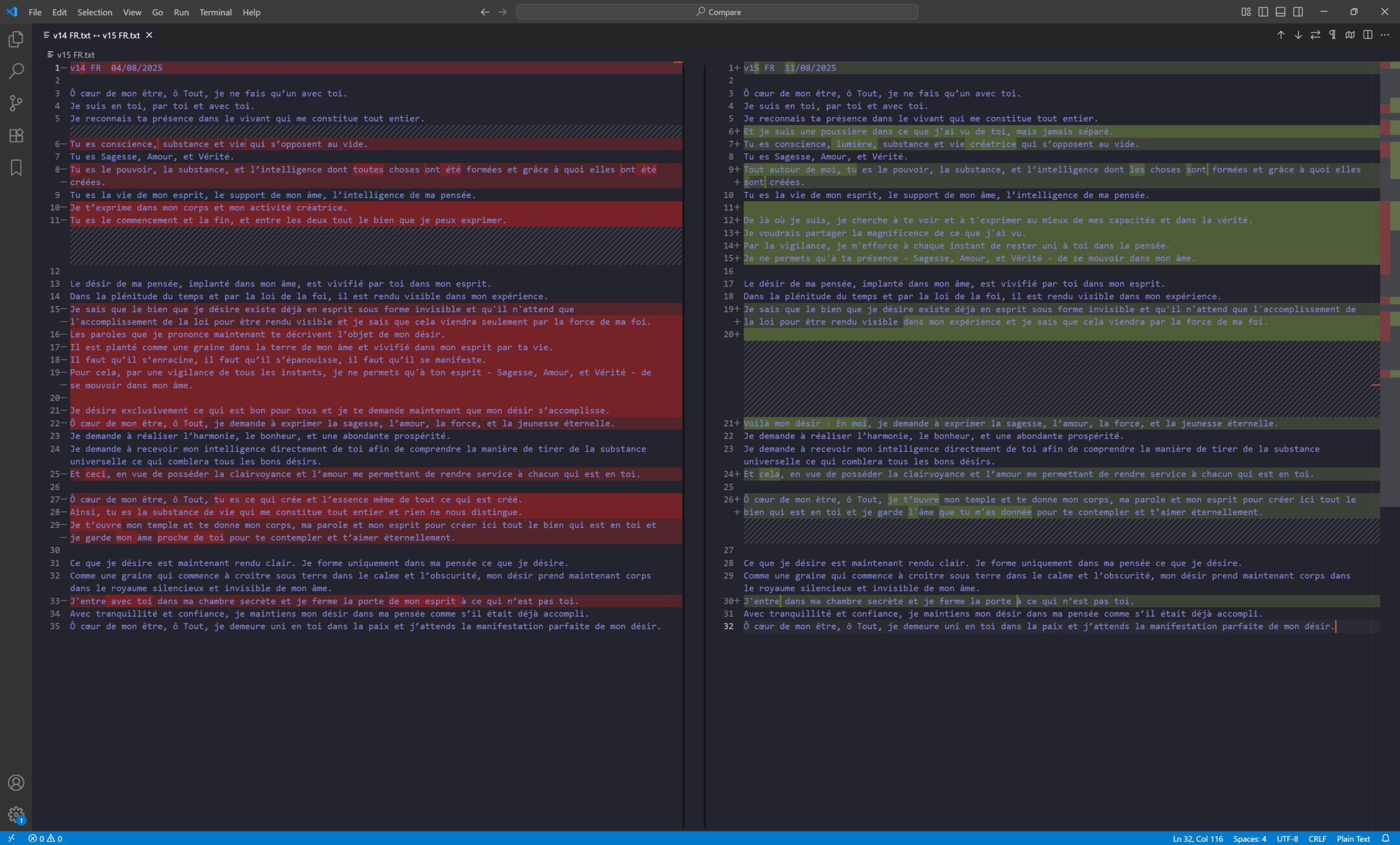1400x845 pixels.
Task: Go to next difference arrow
Action: point(1298,35)
